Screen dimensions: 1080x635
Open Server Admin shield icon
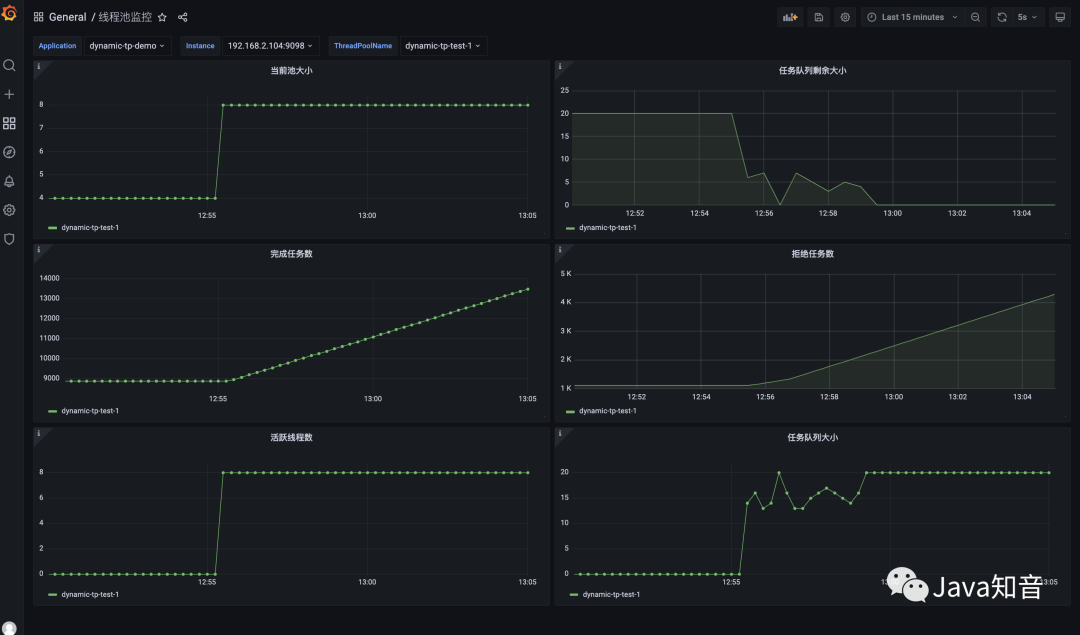click(x=9, y=239)
